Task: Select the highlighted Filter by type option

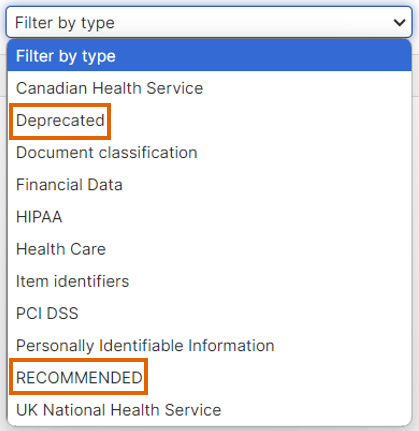Action: pos(209,56)
